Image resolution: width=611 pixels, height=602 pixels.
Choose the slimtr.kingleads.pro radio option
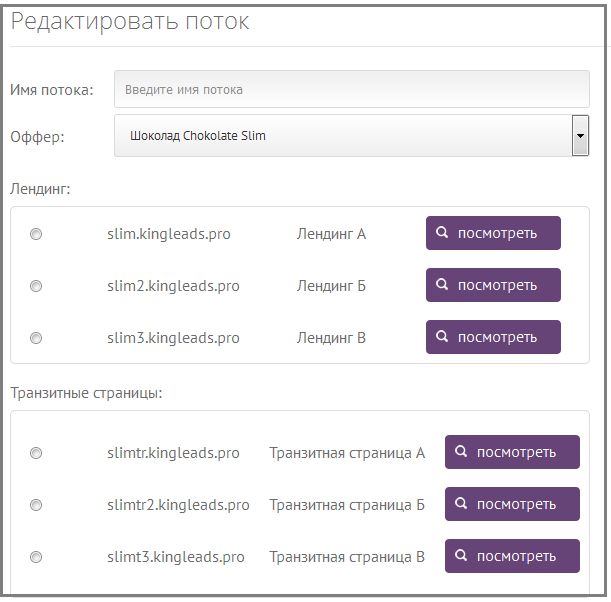[36, 453]
